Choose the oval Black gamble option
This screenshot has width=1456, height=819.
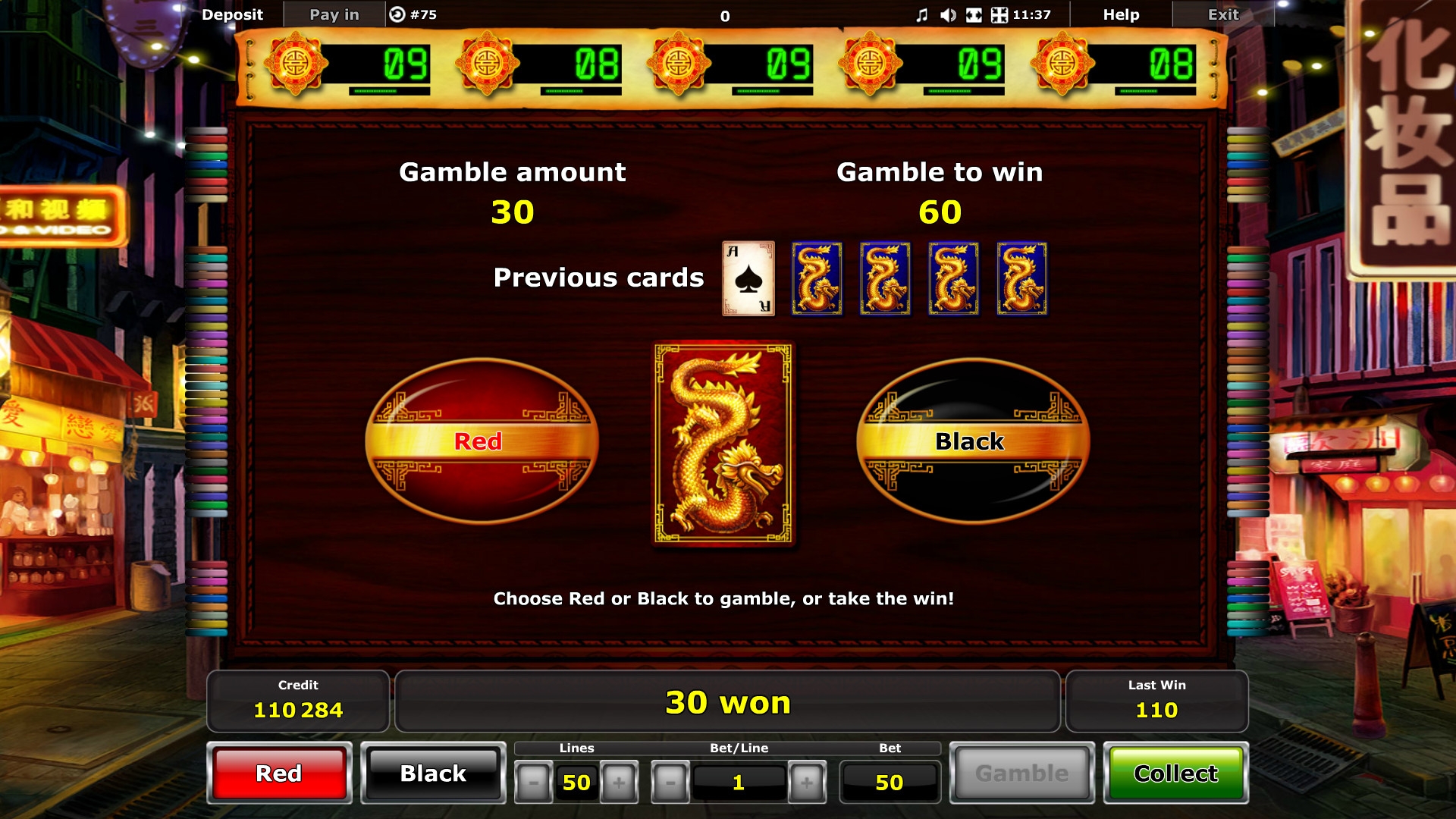coord(973,441)
